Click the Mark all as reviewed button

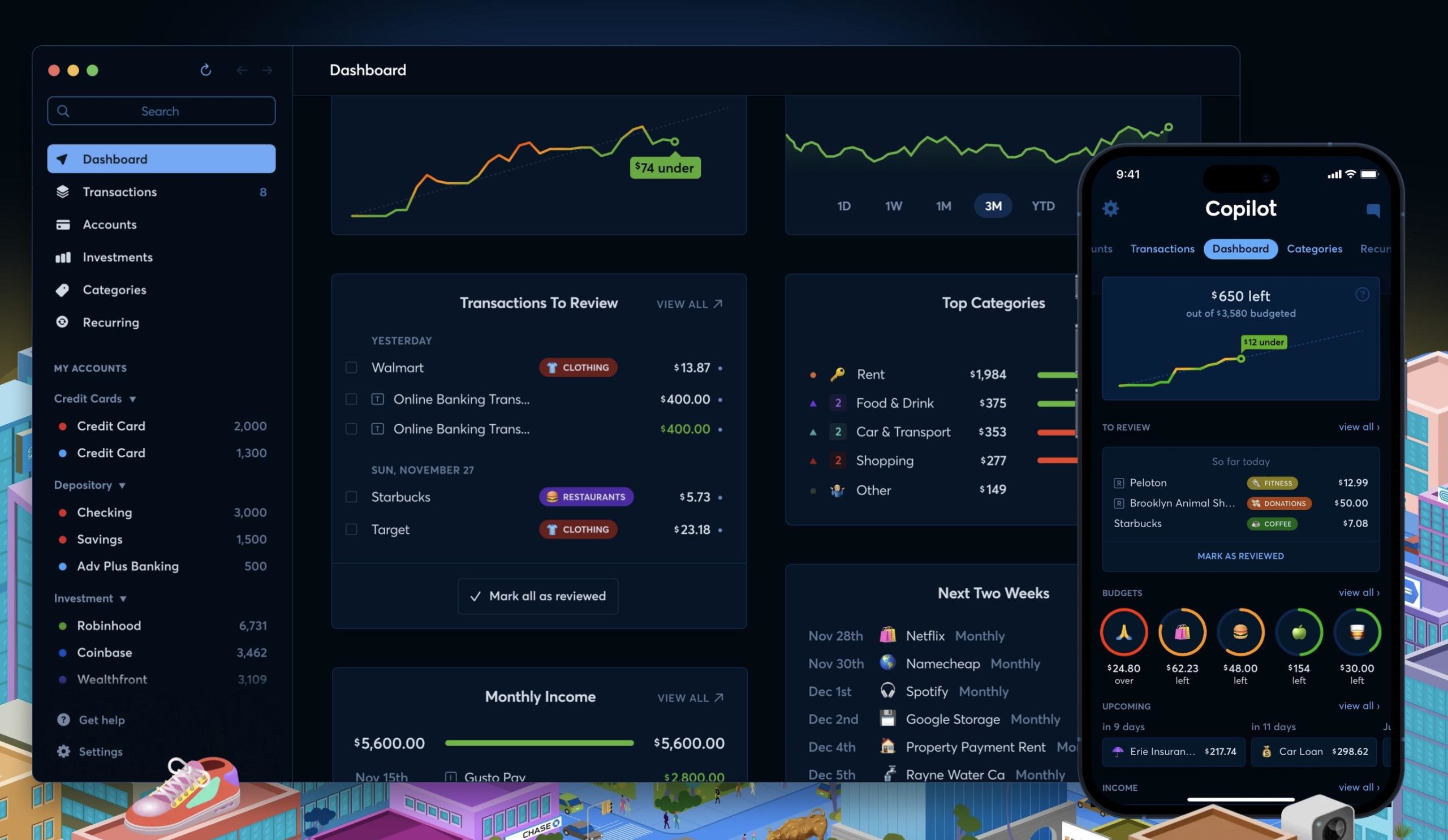click(537, 596)
